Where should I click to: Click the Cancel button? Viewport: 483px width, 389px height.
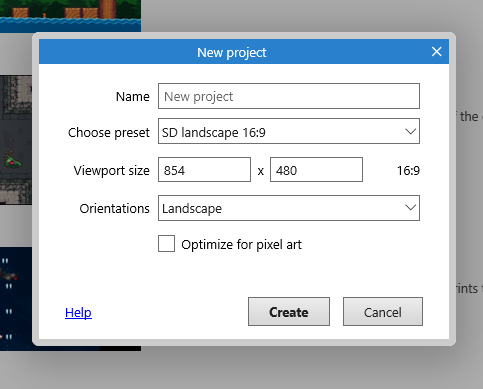coord(383,312)
